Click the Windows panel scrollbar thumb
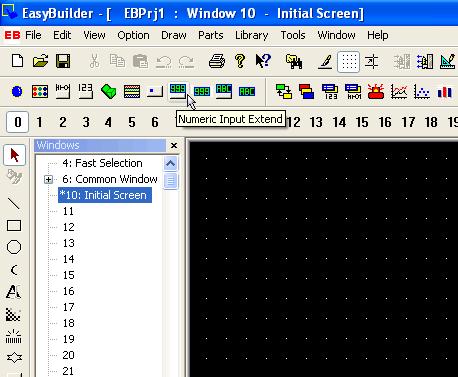This screenshot has width=458, height=377. pyautogui.click(x=171, y=181)
